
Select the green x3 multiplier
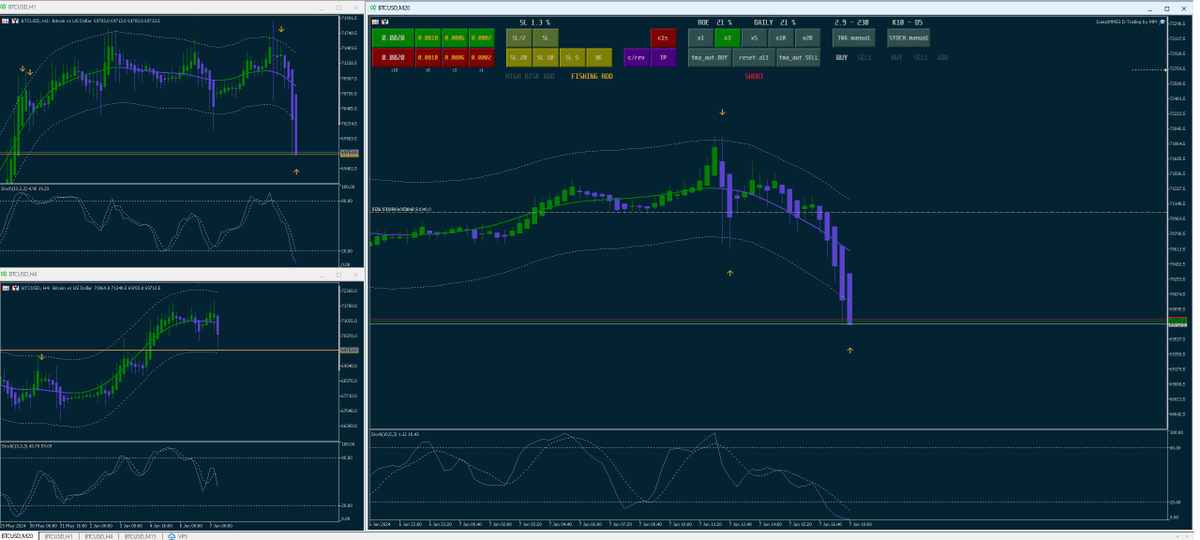point(727,38)
